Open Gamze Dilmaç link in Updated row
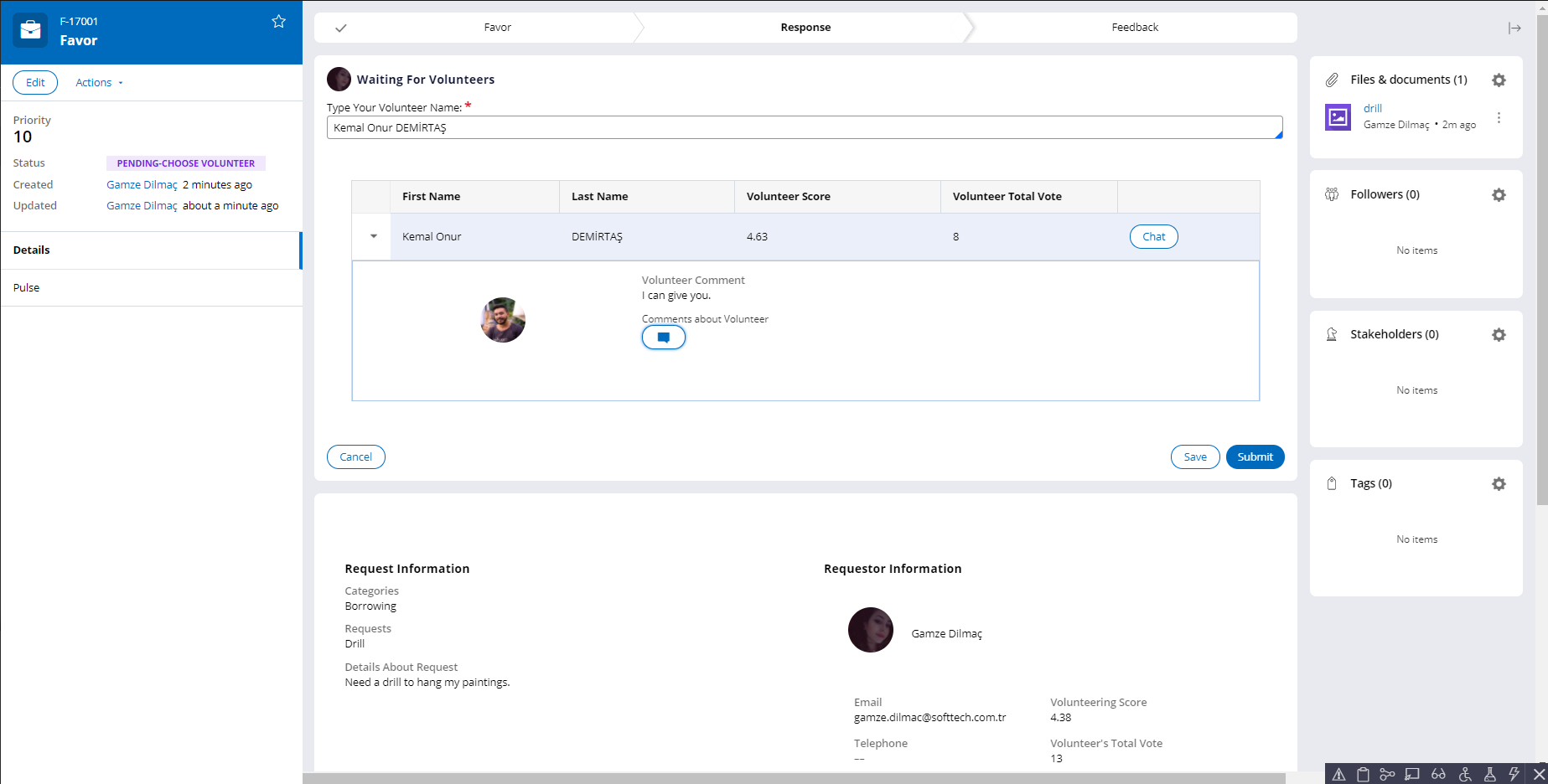The width and height of the screenshot is (1548, 784). 142,206
